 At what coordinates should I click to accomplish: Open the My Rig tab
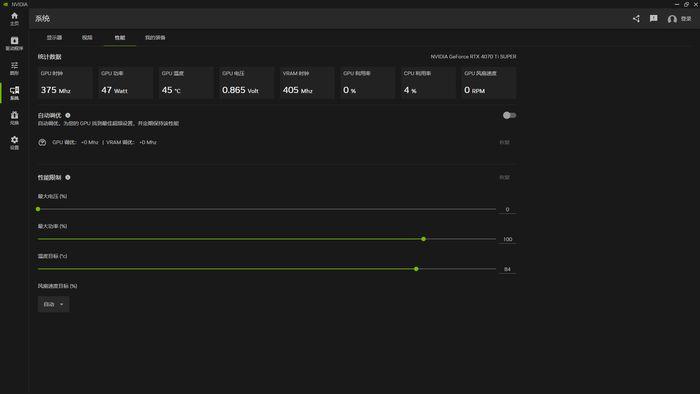[155, 37]
